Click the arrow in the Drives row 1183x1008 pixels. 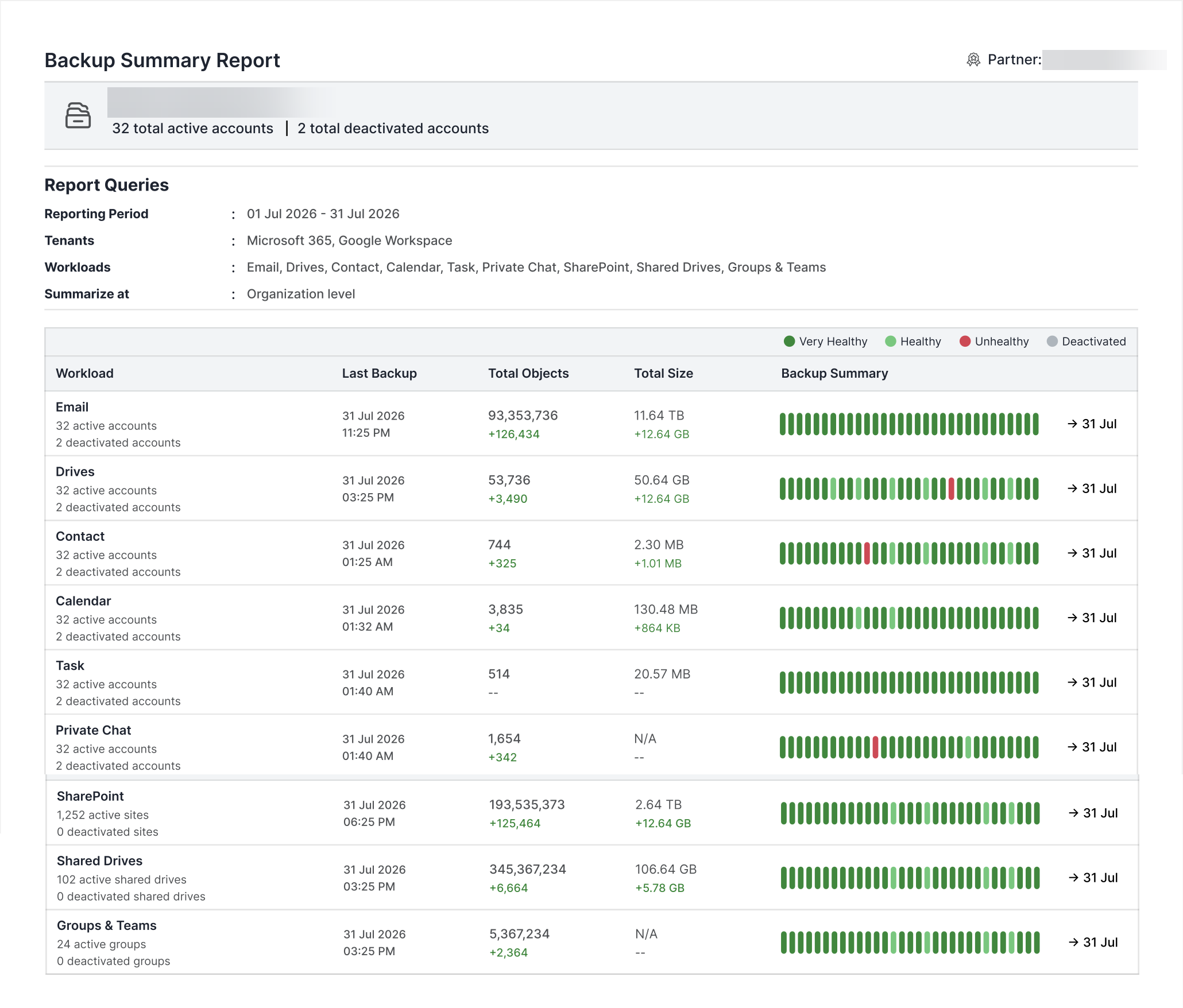1072,489
